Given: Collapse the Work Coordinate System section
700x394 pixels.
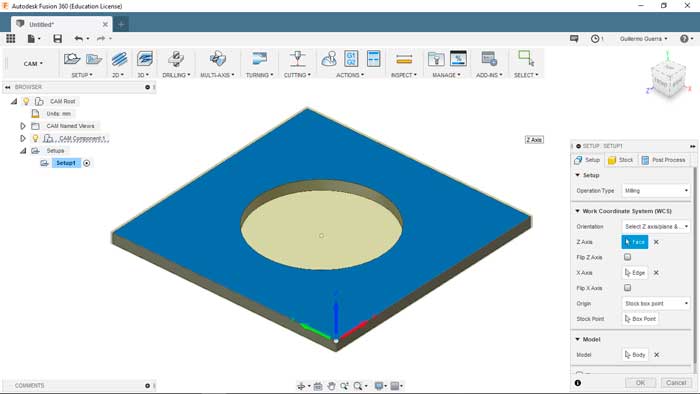Looking at the screenshot, I should click(x=578, y=211).
